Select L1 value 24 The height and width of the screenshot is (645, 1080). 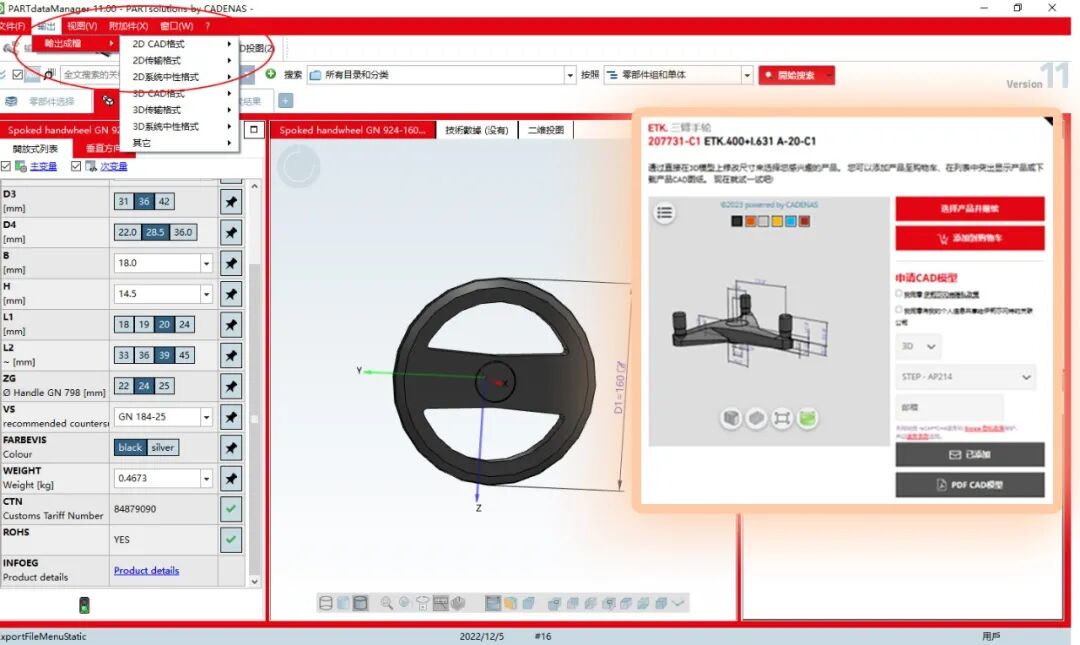tap(185, 325)
